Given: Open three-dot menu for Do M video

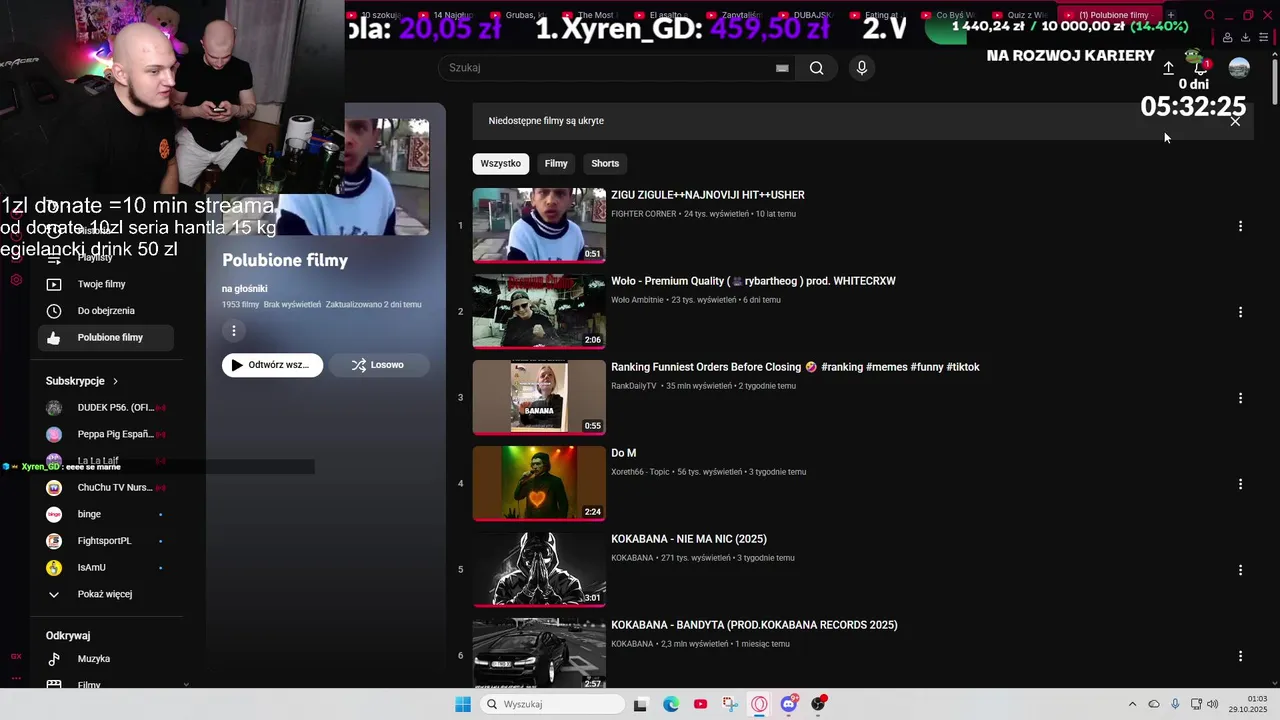Looking at the screenshot, I should [1240, 484].
